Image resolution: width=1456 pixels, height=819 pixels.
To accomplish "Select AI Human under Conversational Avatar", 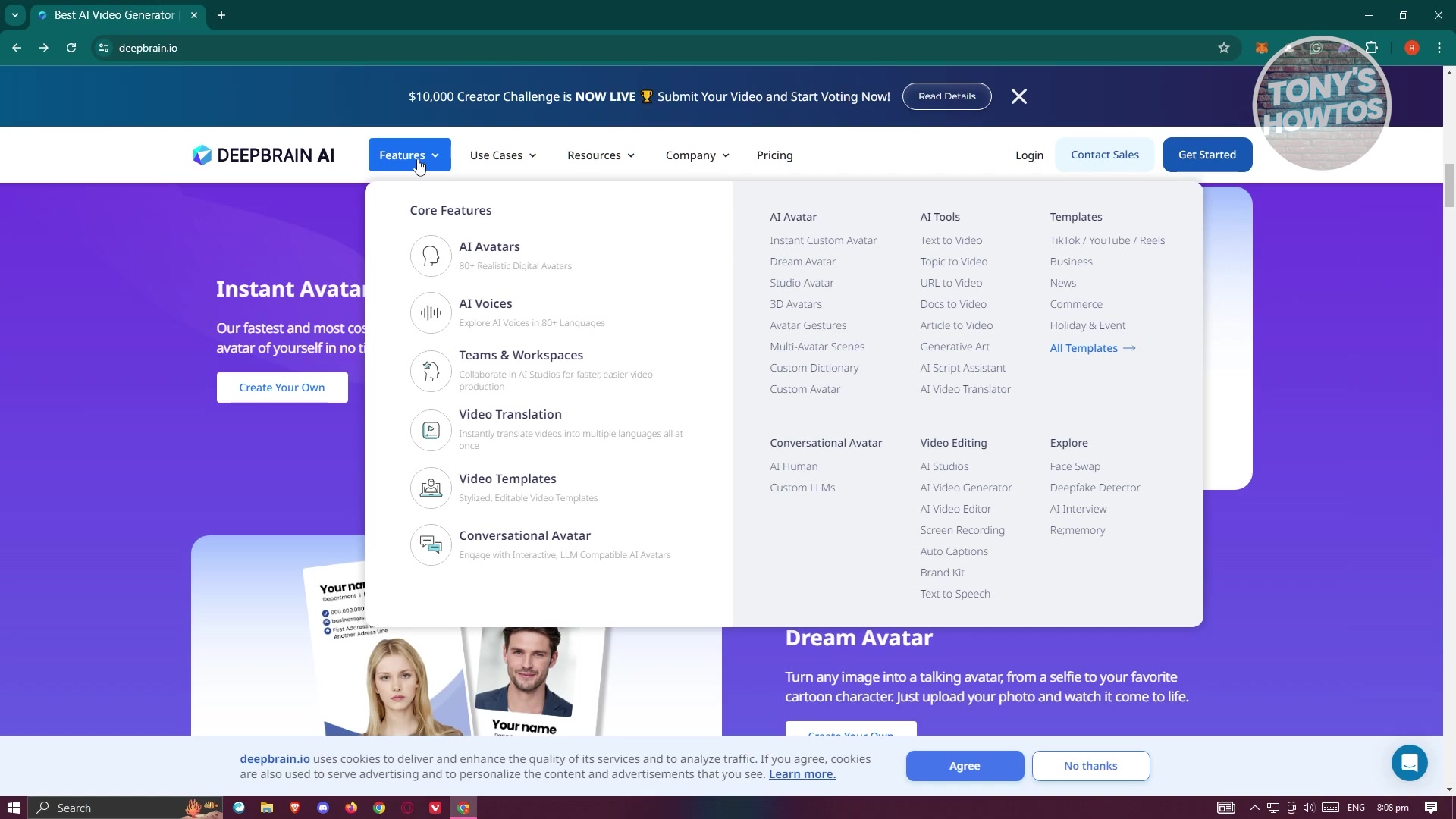I will pos(793,466).
